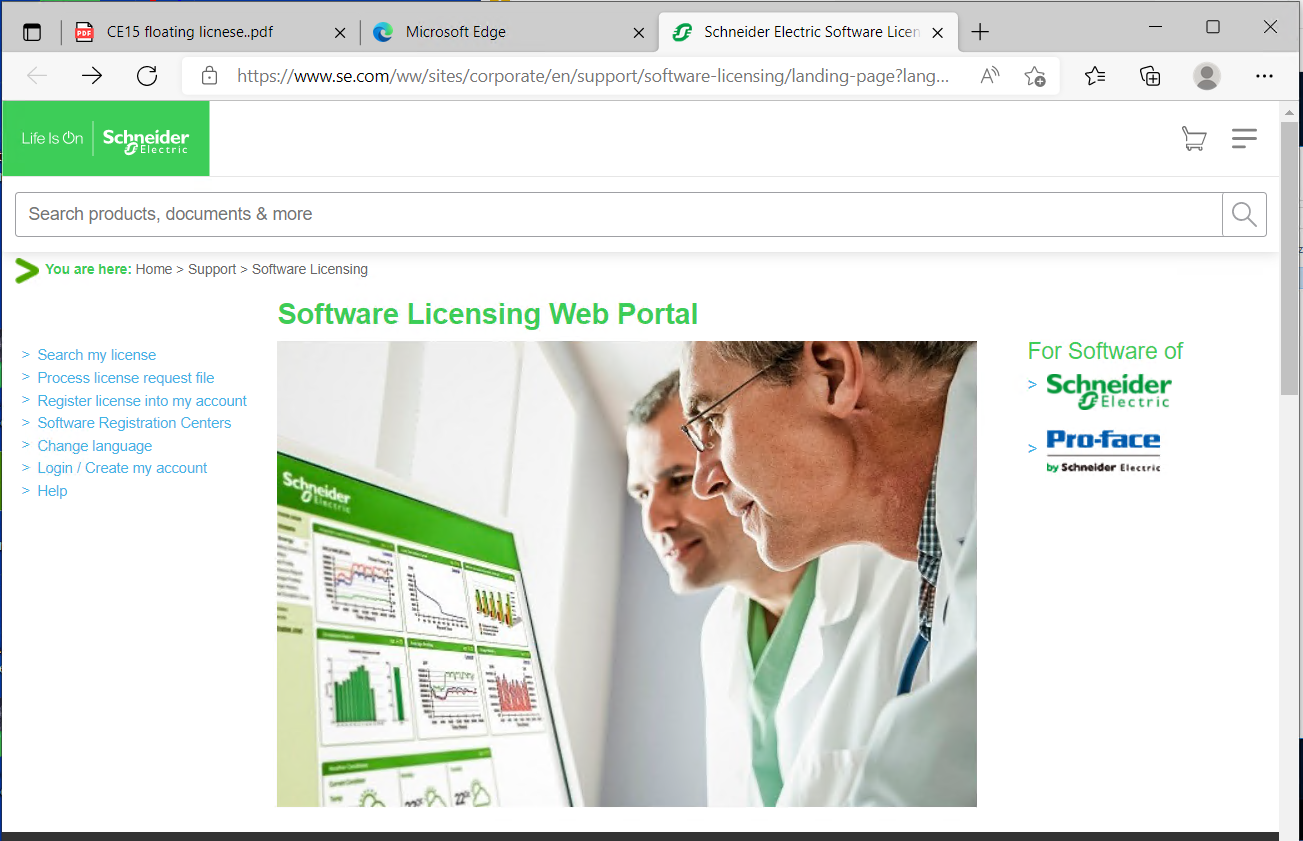This screenshot has height=841, width=1303.
Task: Click the Software Licensing breadcrumb text
Action: tap(310, 269)
